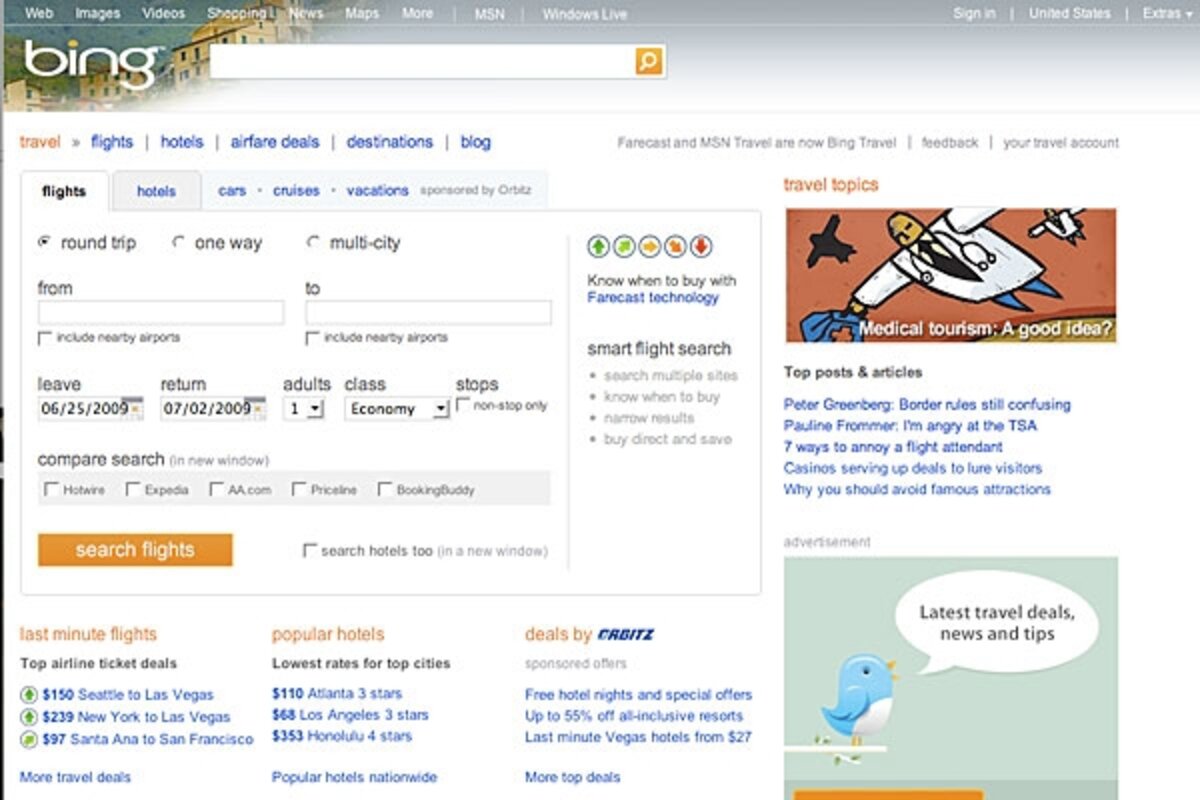Select the one way radio button
1200x800 pixels.
(x=179, y=243)
